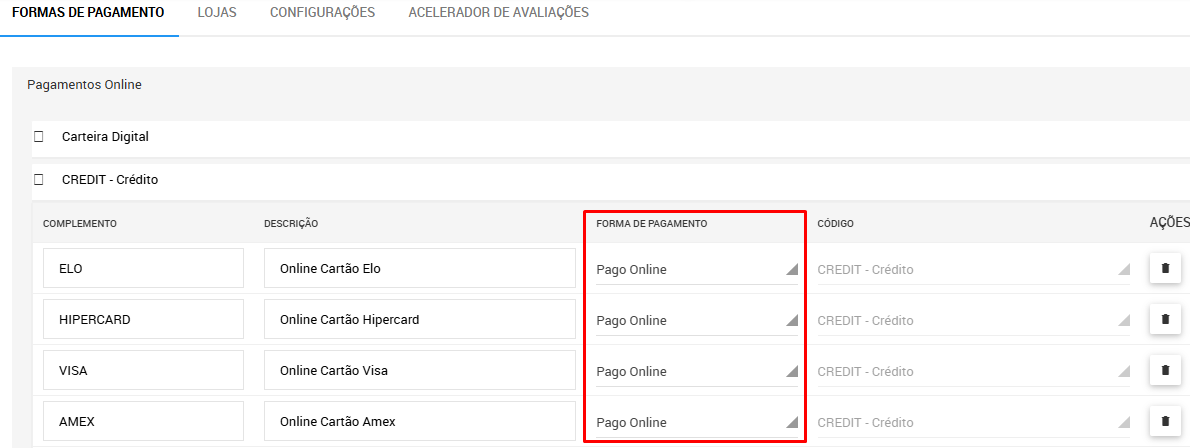Open the Código dropdown in ELO row
Screen dimensions: 1190x448
973,270
